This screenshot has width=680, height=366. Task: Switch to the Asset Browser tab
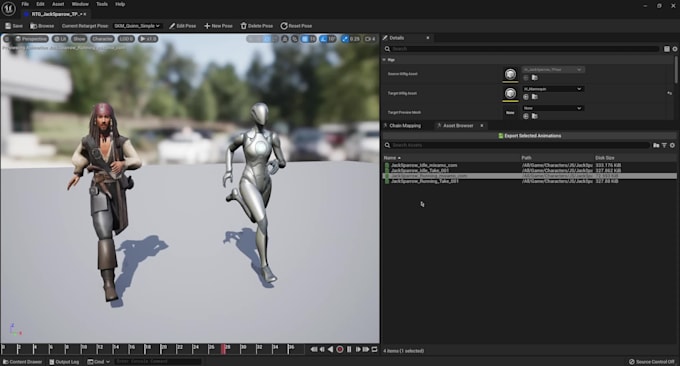[458, 126]
